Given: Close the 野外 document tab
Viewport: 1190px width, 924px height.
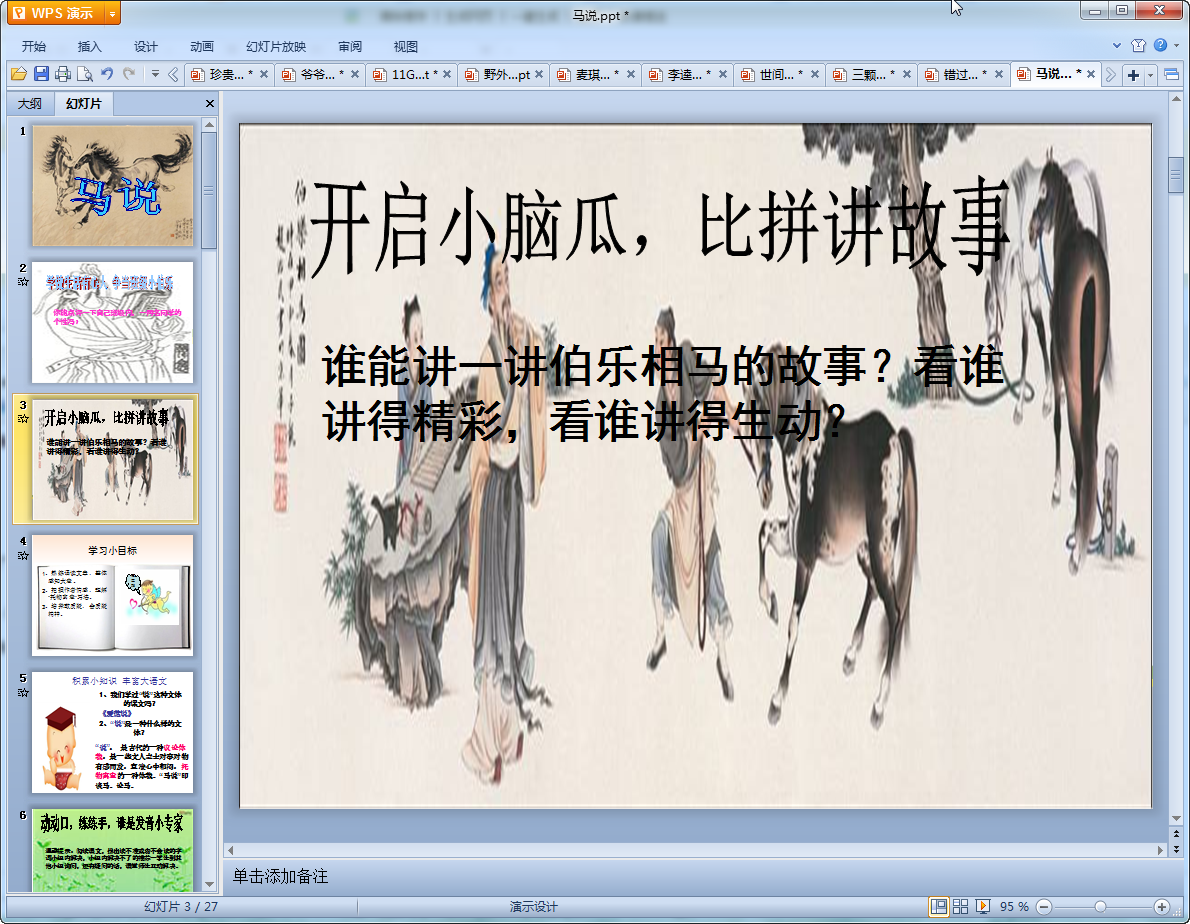Looking at the screenshot, I should [539, 74].
